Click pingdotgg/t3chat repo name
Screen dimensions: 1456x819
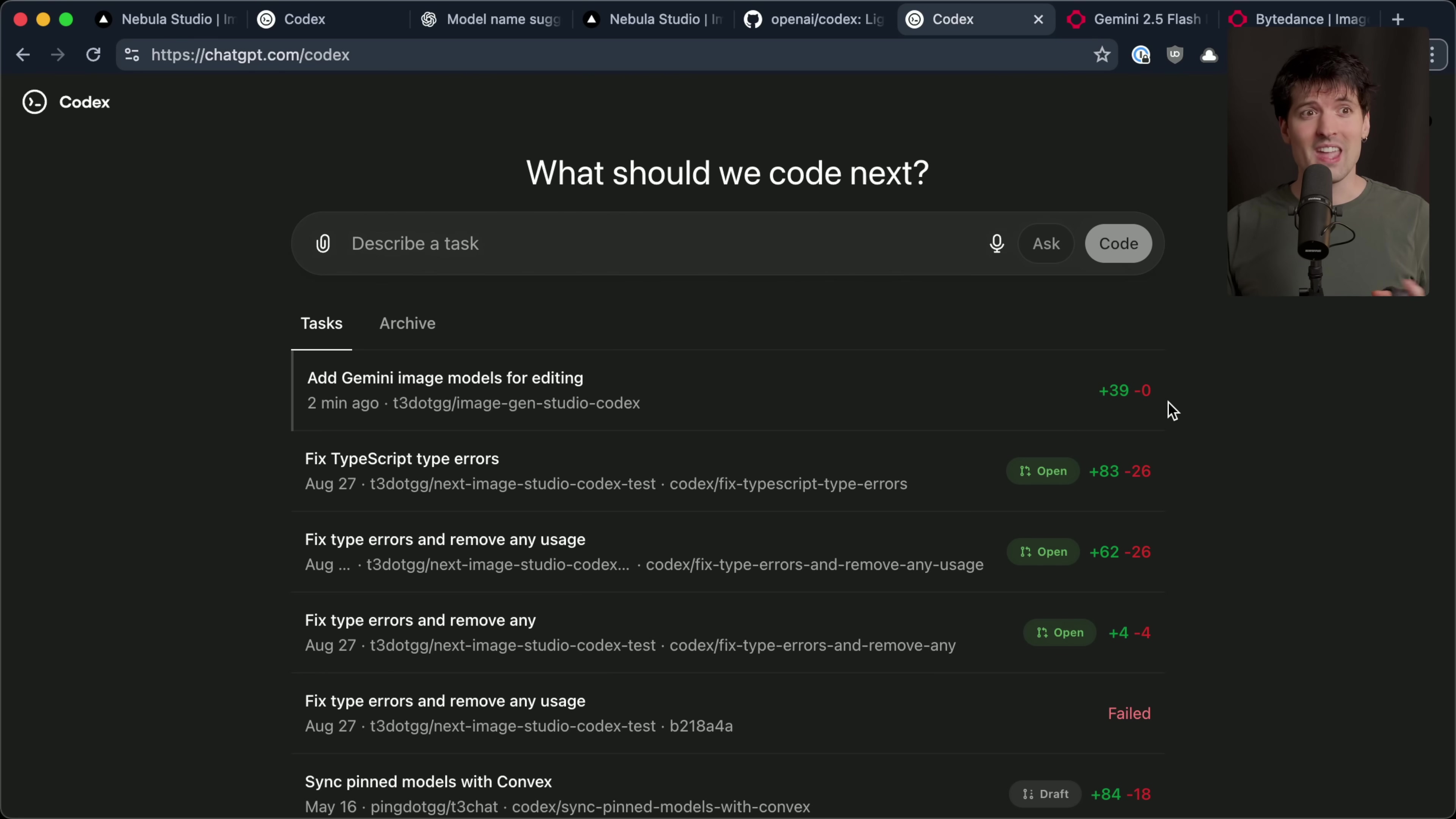(435, 807)
